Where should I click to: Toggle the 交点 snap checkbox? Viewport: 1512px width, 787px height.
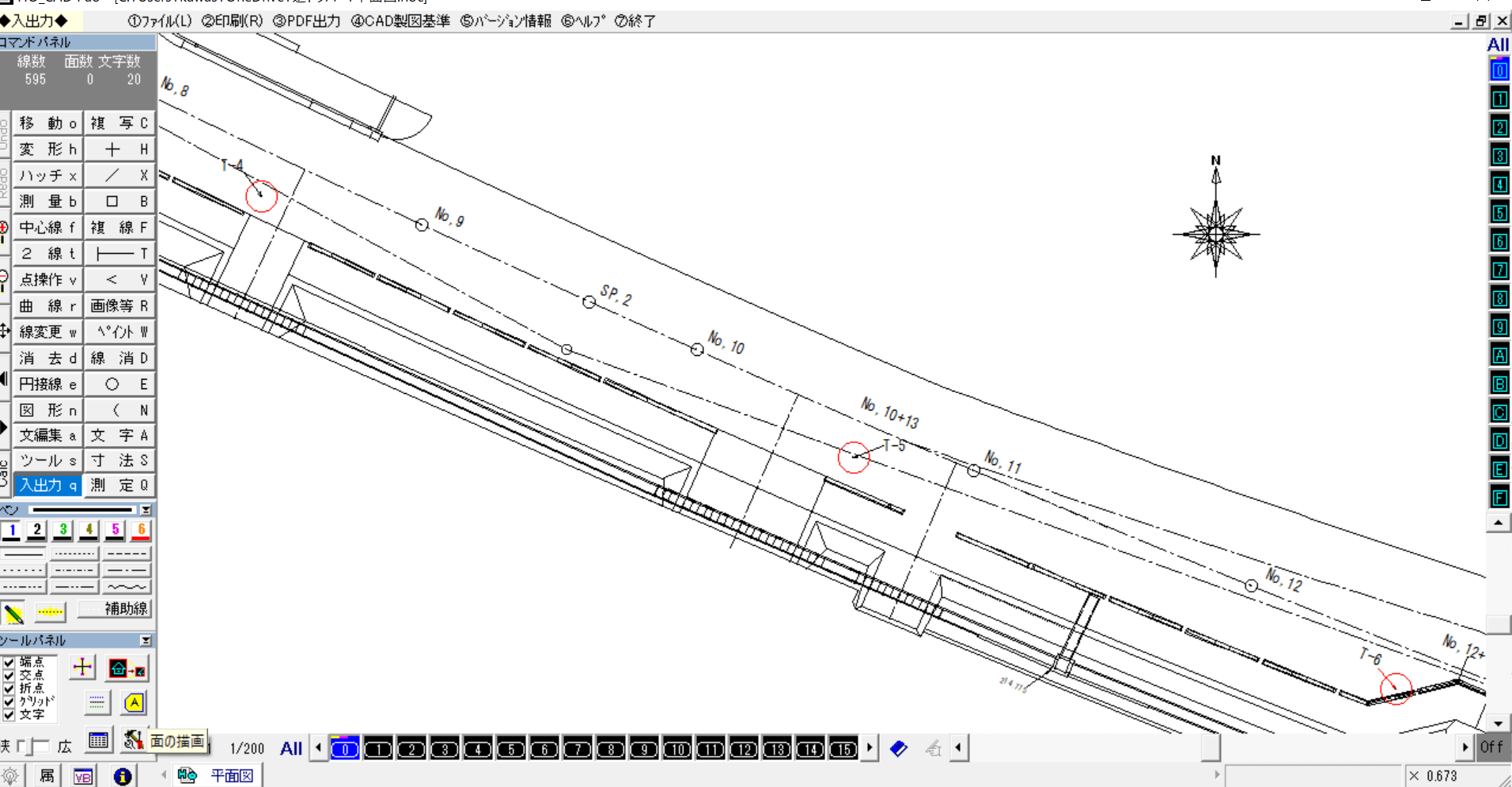[9, 675]
